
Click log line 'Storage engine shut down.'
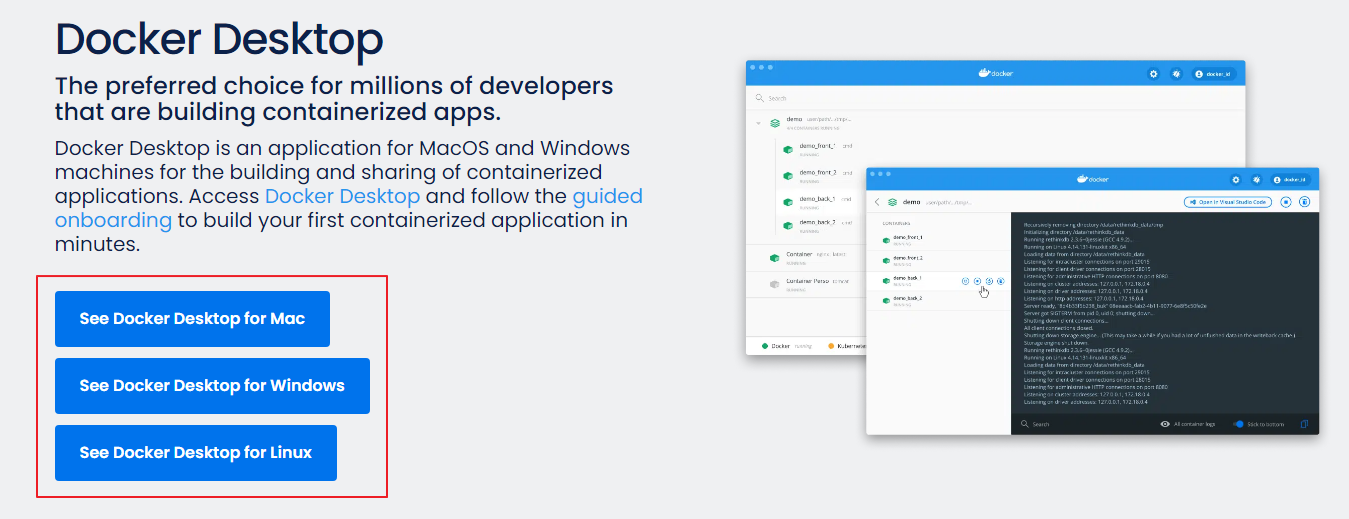(1056, 342)
